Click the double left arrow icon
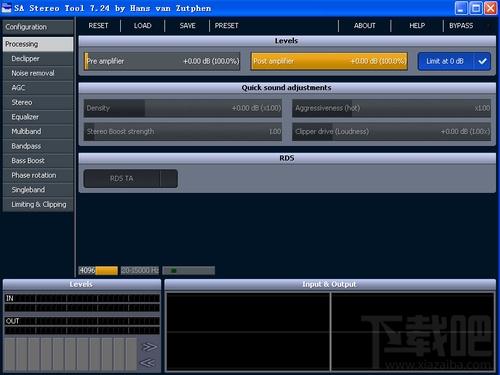 coord(148,362)
